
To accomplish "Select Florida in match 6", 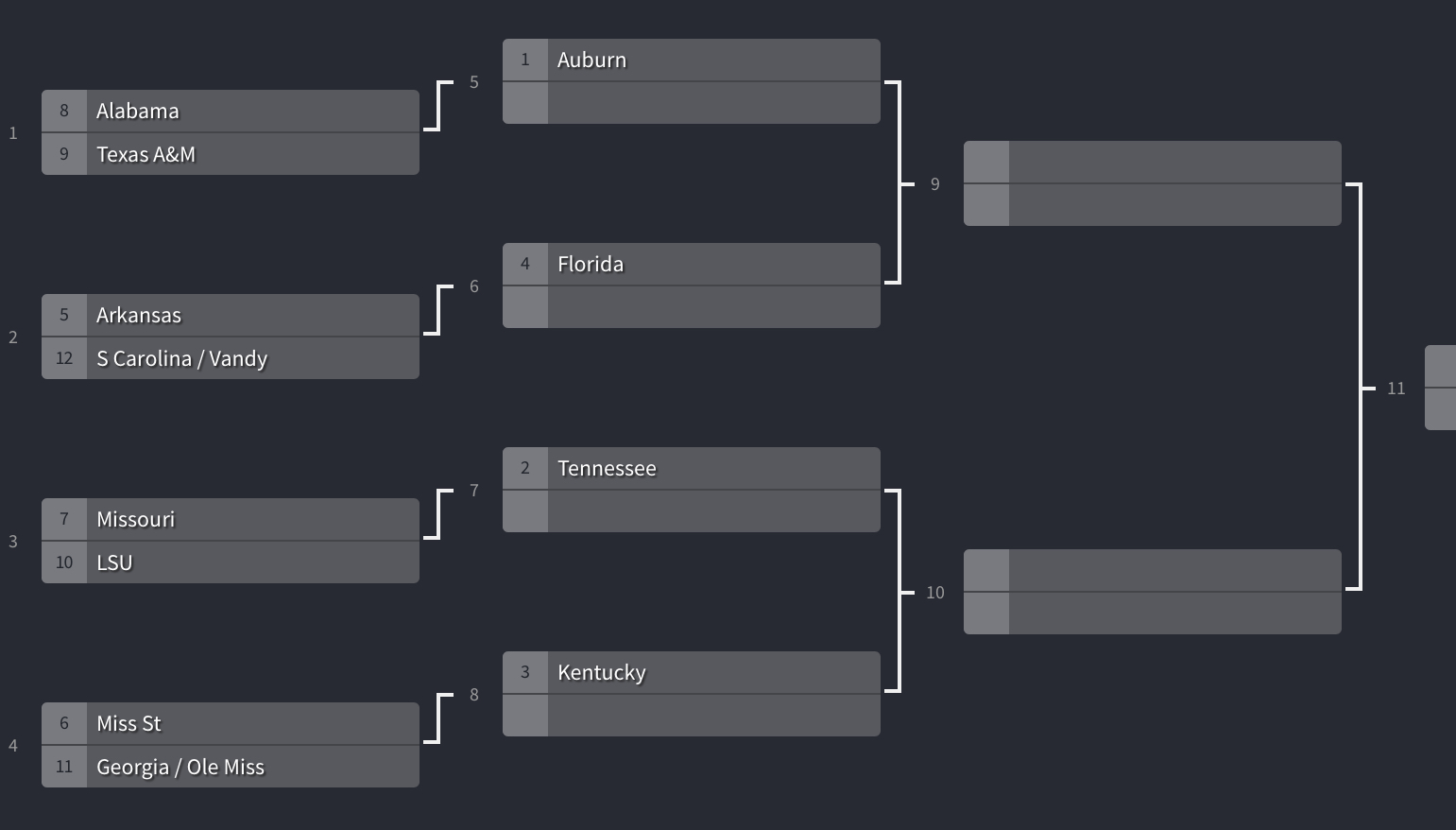I will tap(692, 264).
